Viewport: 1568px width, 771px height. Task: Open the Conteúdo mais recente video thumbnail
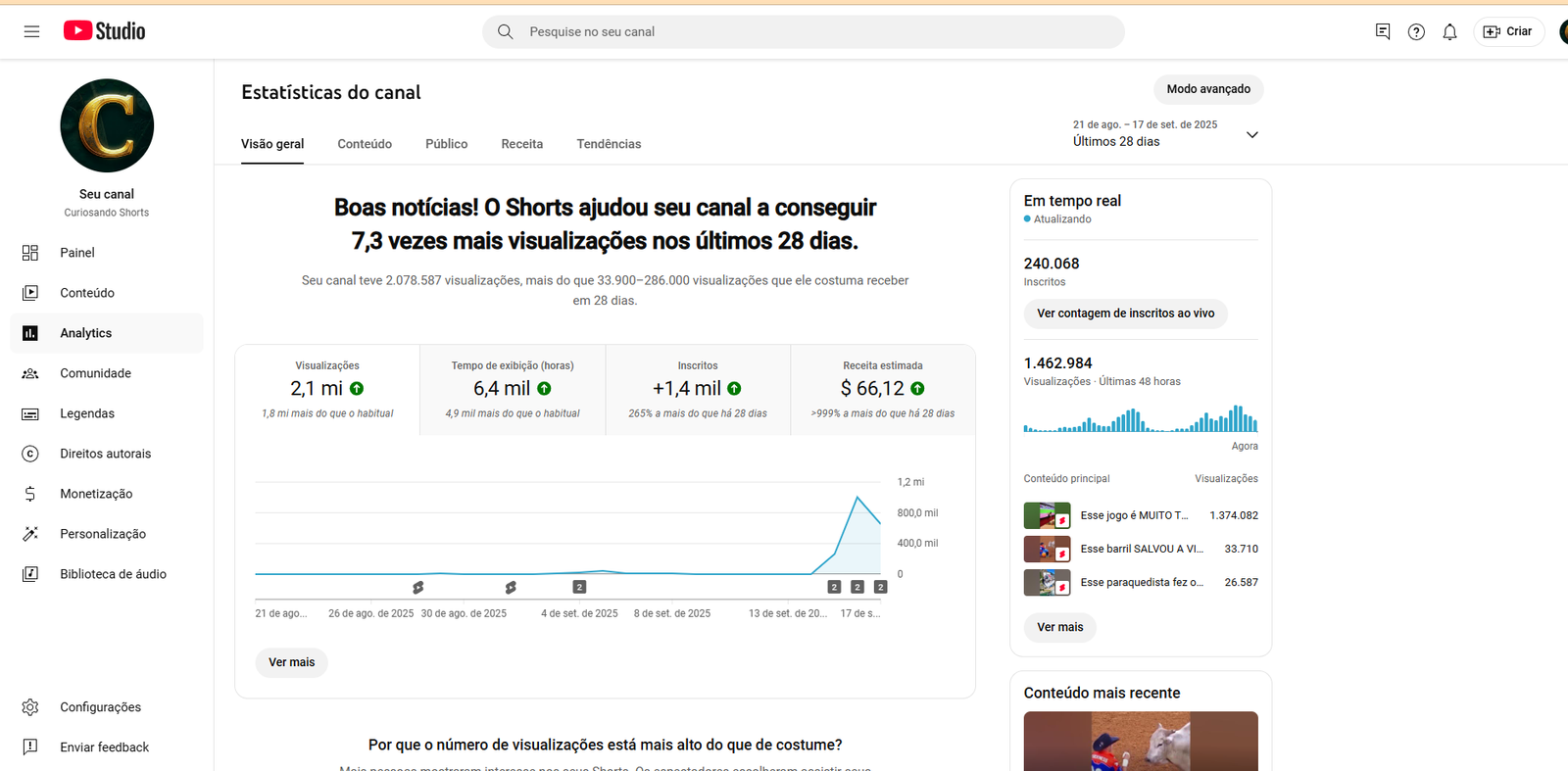[x=1141, y=742]
